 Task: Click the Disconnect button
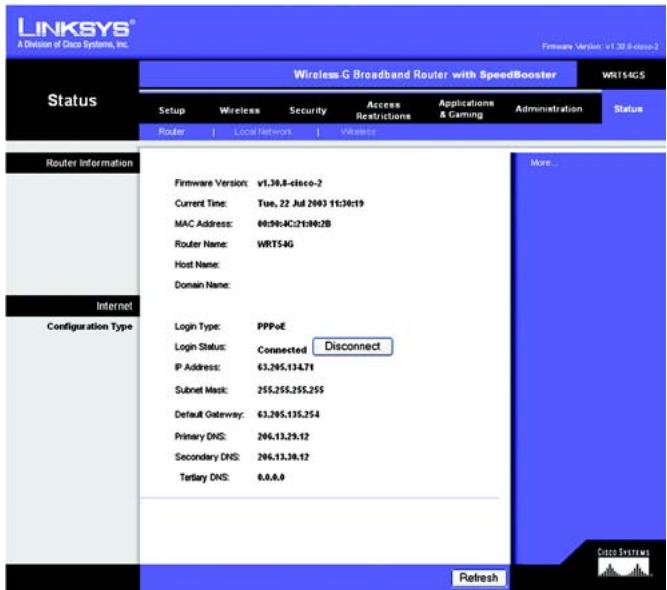coord(353,346)
